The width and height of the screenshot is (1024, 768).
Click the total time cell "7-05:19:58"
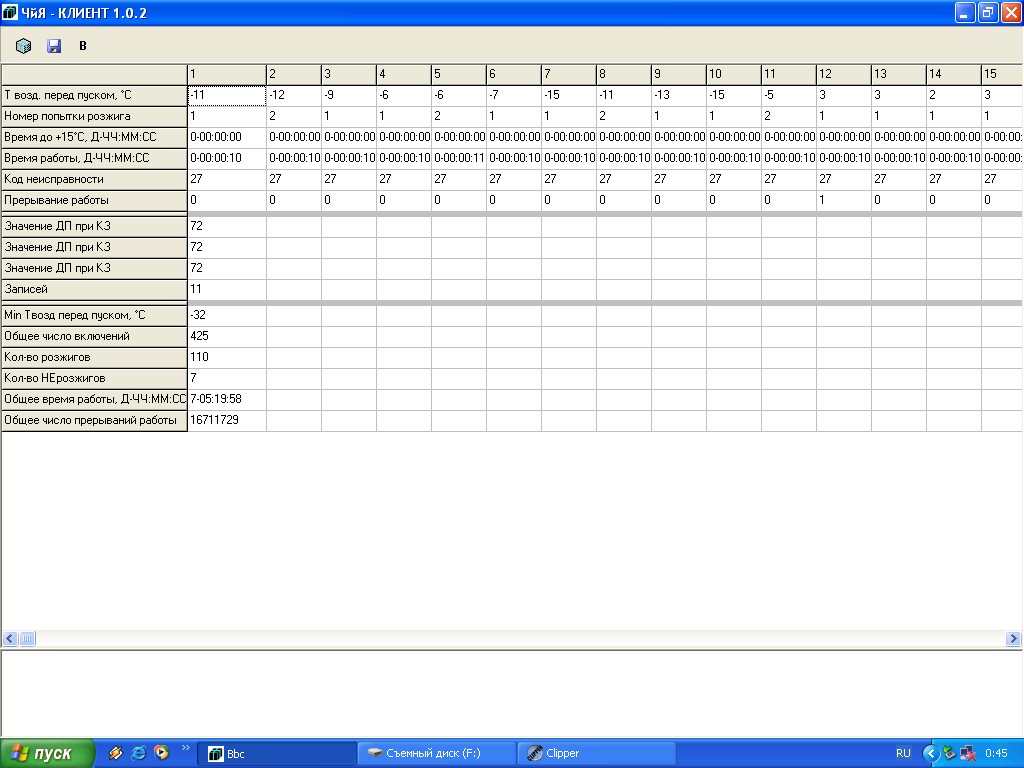(227, 399)
